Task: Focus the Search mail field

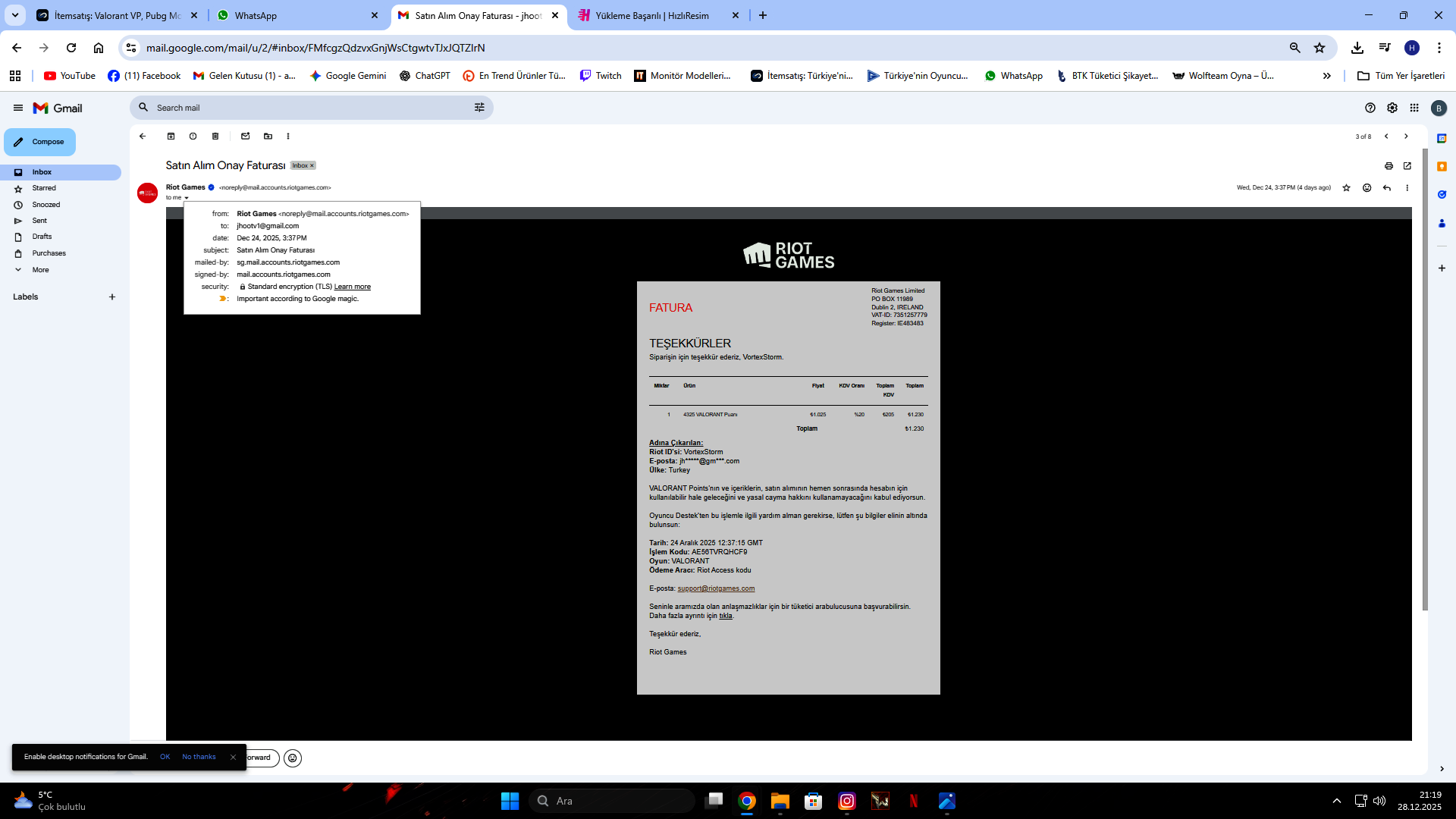Action: click(311, 108)
